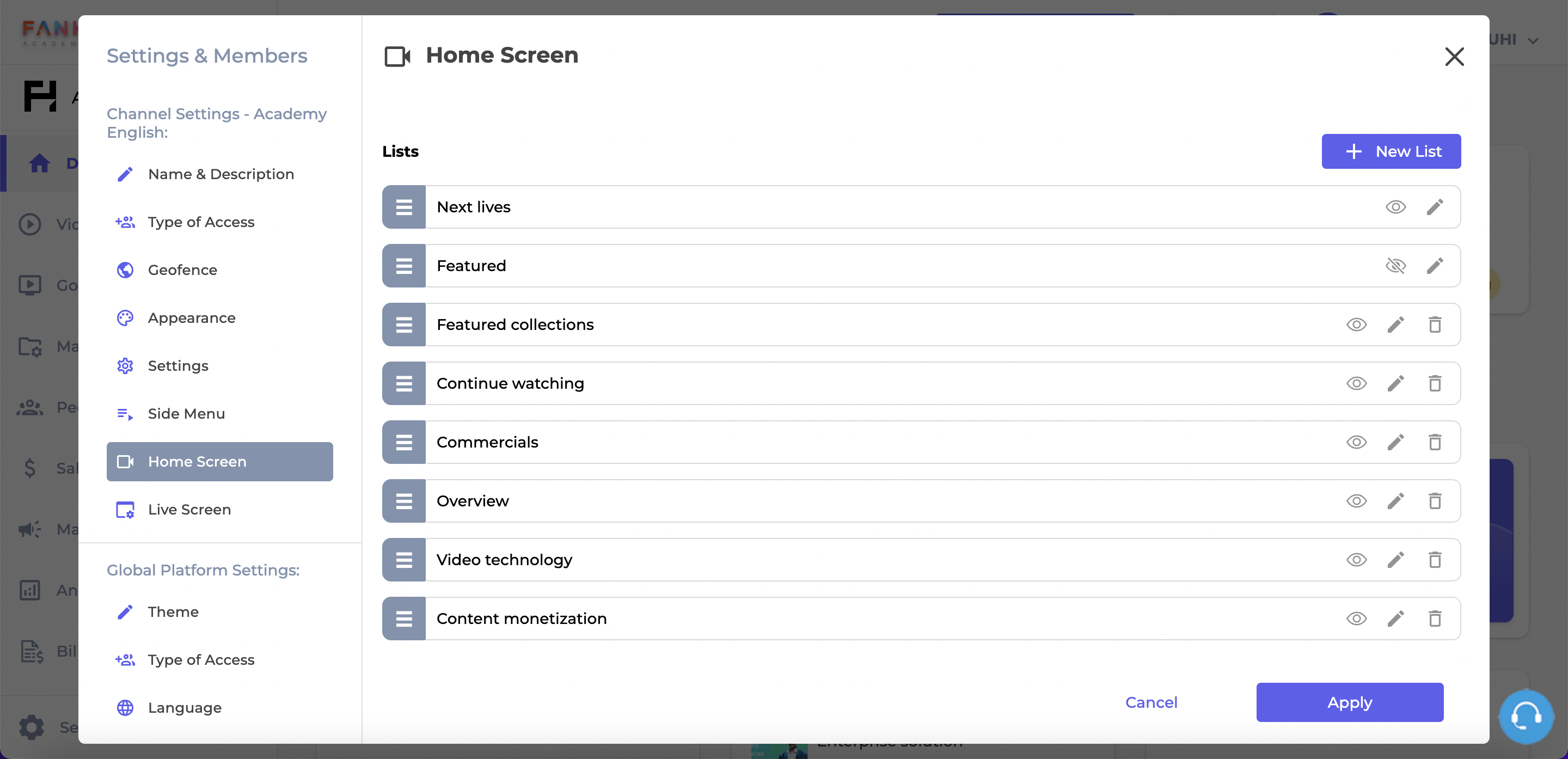Click the drag handle icon for 'Continue watching'
The width and height of the screenshot is (1568, 759).
point(404,383)
